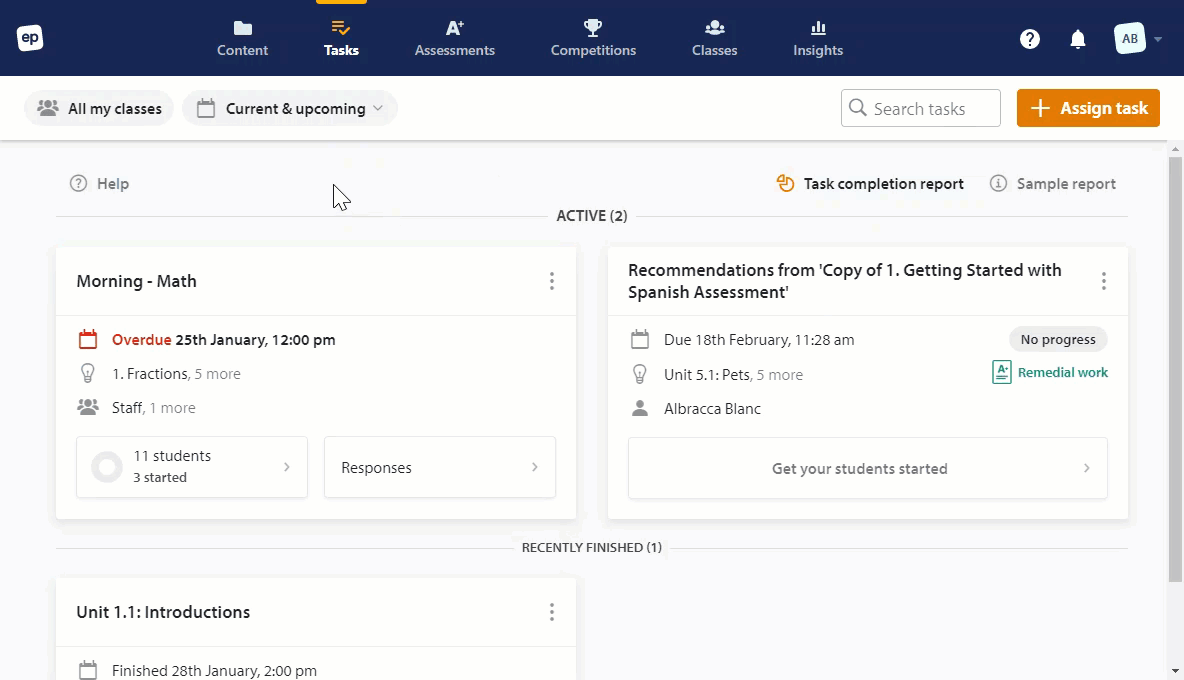Viewport: 1184px width, 680px height.
Task: Open the Morning - Math options menu
Action: pos(552,282)
